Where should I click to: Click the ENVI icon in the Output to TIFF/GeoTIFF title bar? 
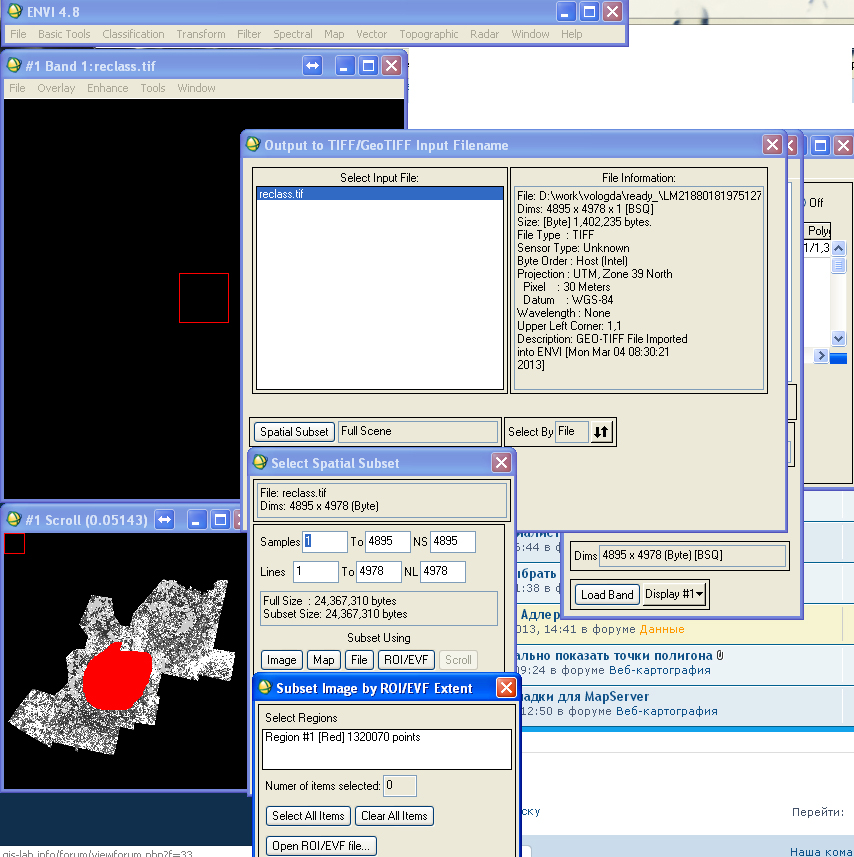click(x=253, y=144)
